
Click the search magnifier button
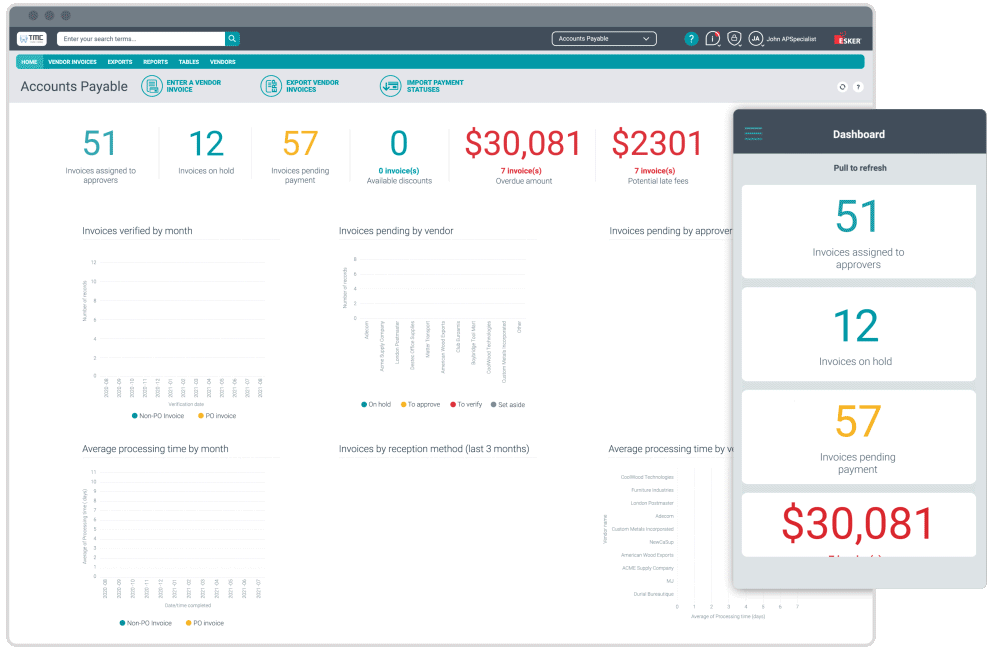232,39
